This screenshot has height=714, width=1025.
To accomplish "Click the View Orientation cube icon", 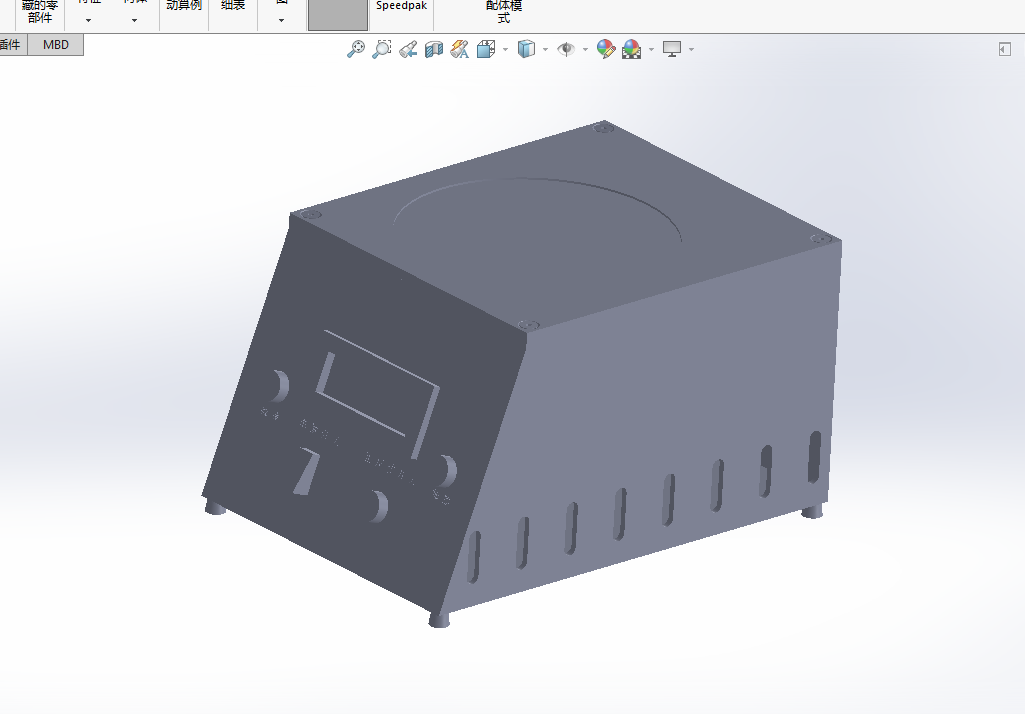I will coord(486,49).
